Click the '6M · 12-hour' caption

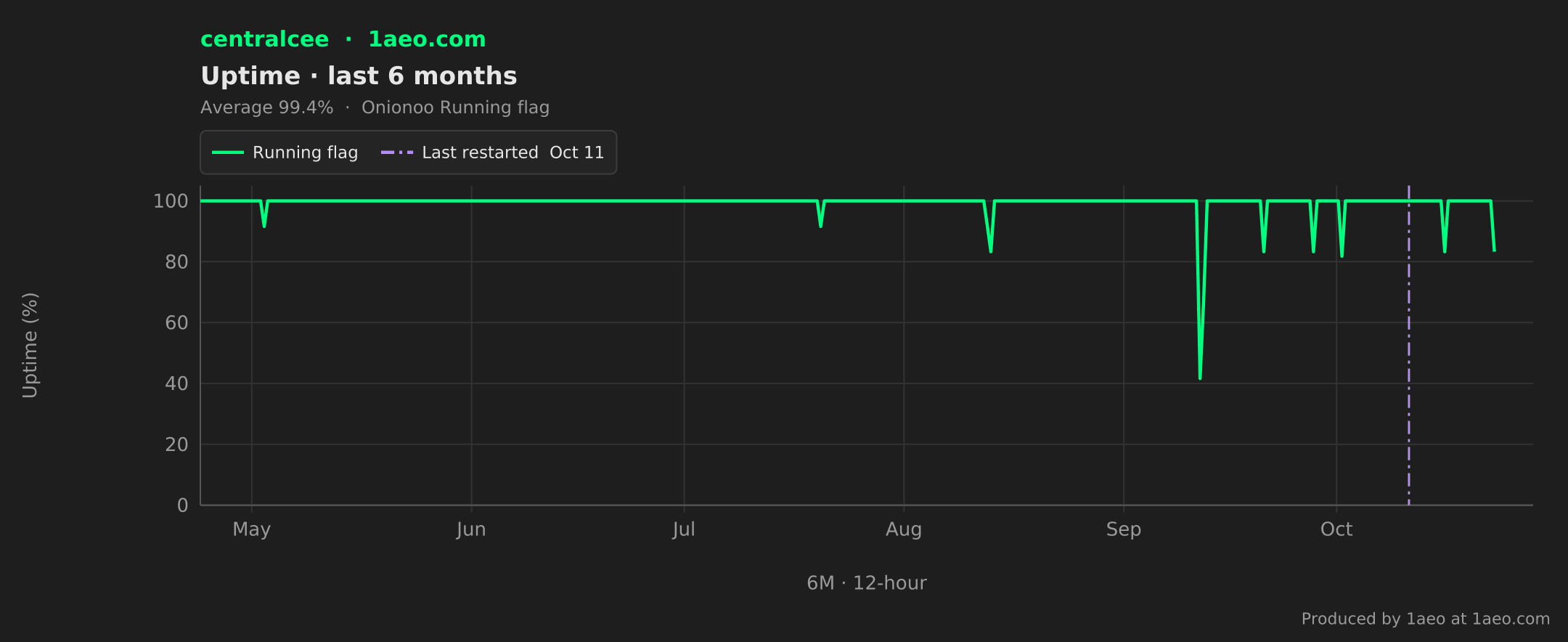pyautogui.click(x=867, y=583)
